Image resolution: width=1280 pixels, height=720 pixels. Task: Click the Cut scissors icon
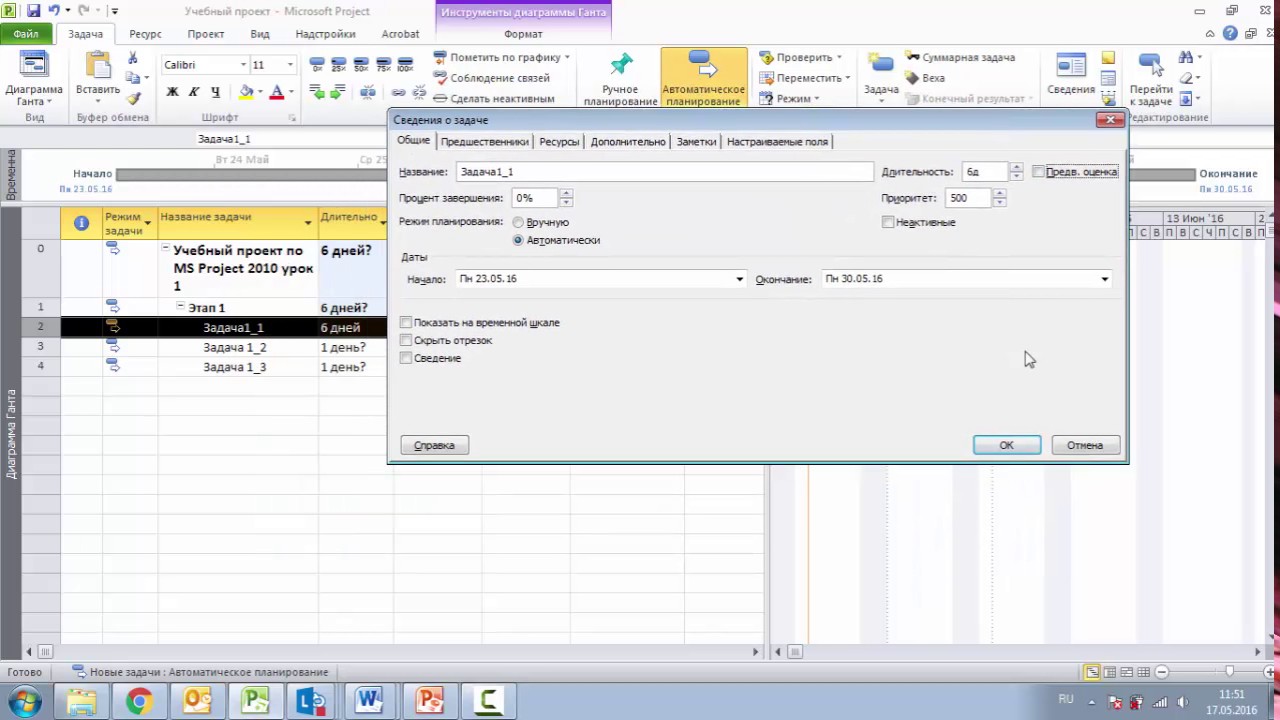(x=133, y=59)
